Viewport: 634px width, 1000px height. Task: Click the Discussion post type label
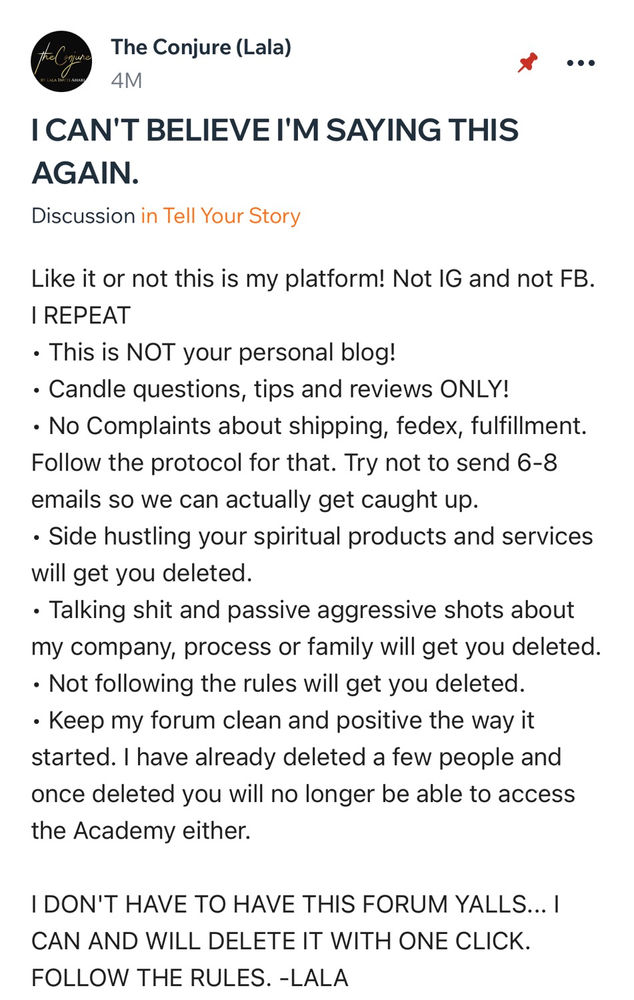(83, 216)
